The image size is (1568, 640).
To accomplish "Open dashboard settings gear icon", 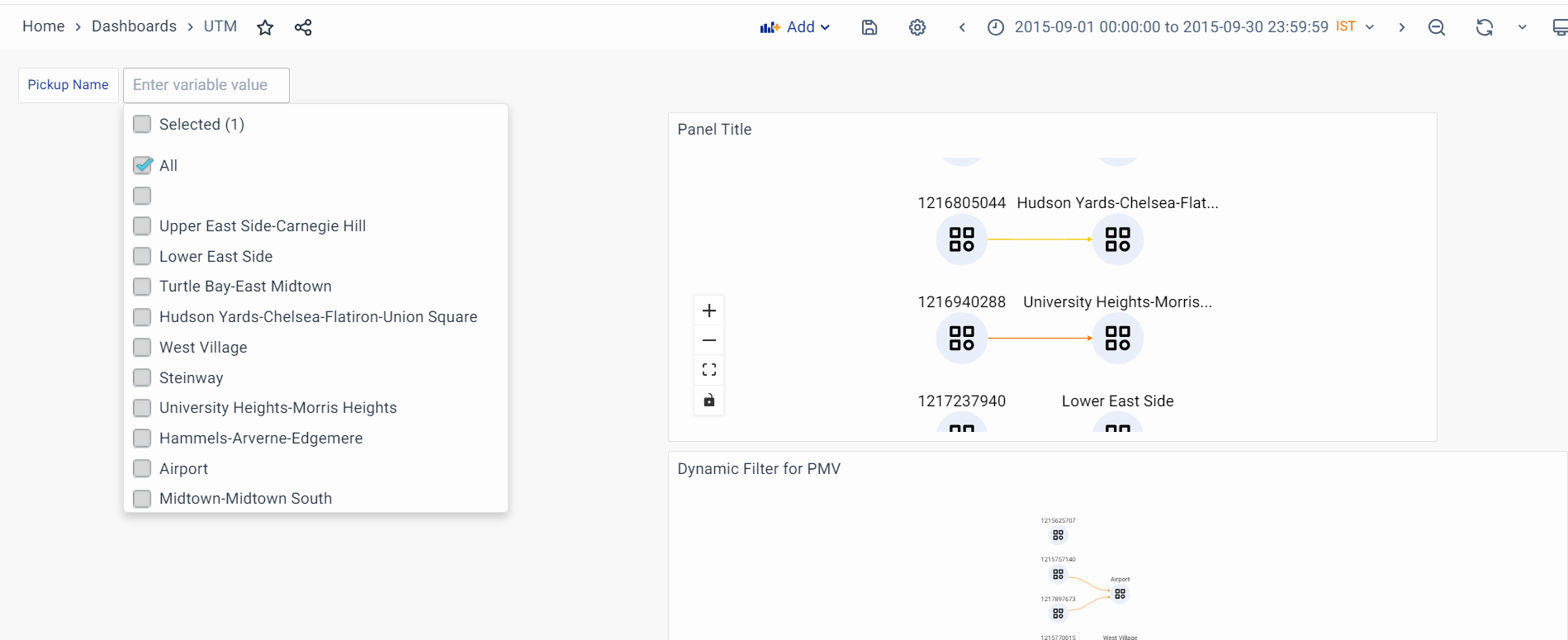I will point(917,27).
